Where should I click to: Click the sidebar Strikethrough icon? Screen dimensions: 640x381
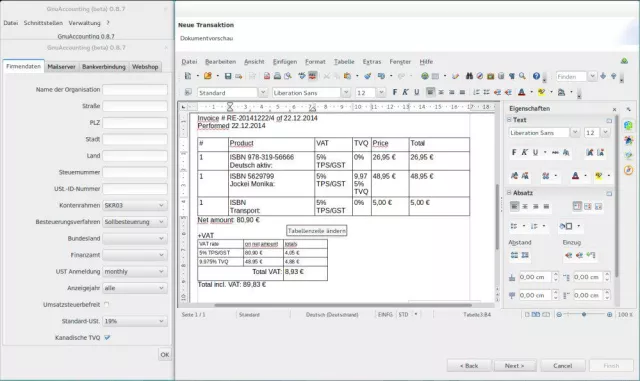pos(555,152)
